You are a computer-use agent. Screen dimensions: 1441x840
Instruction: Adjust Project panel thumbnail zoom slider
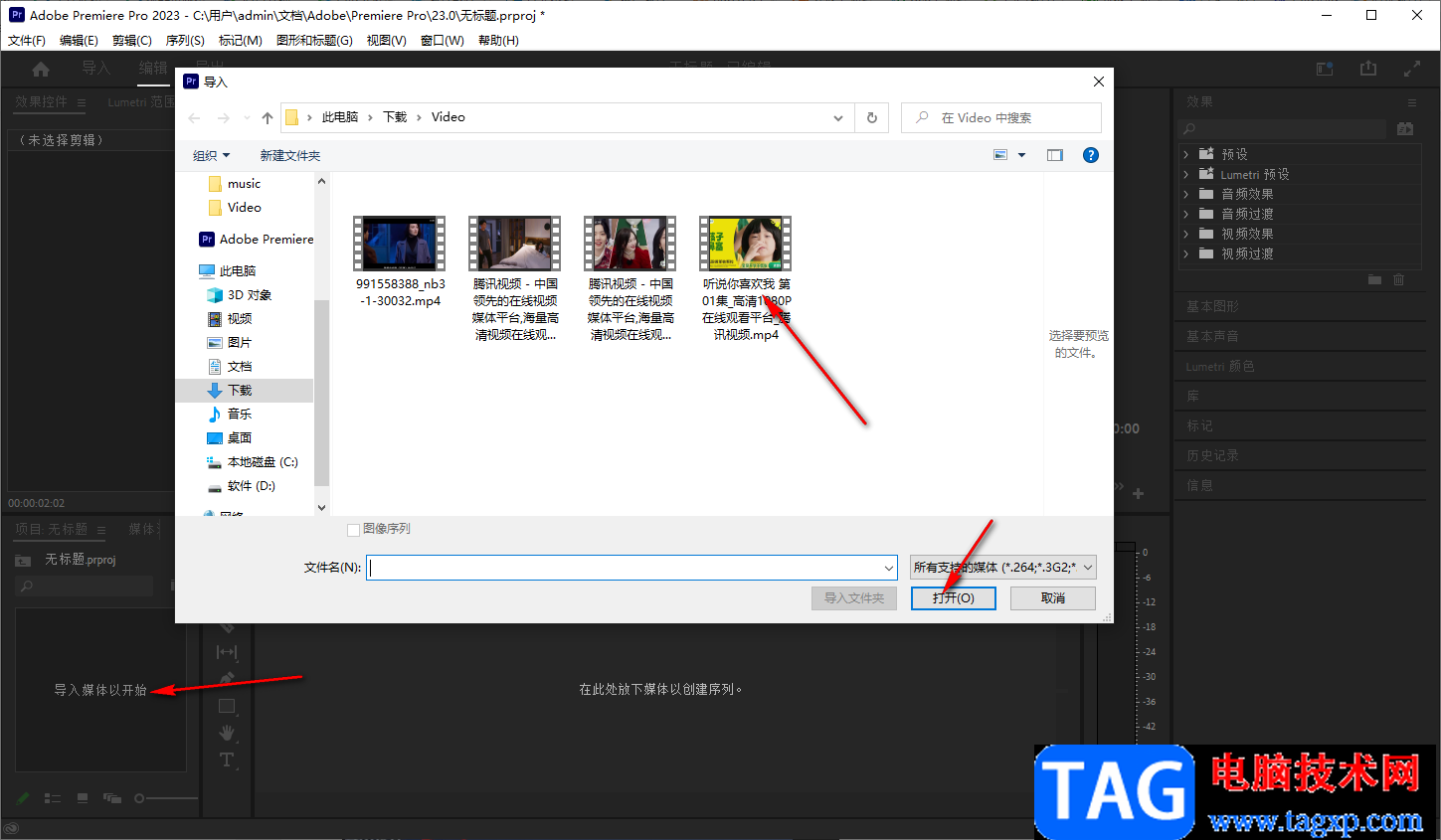point(166,798)
